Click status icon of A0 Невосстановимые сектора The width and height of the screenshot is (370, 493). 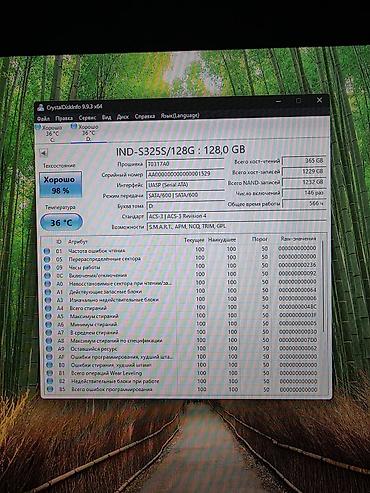point(48,284)
